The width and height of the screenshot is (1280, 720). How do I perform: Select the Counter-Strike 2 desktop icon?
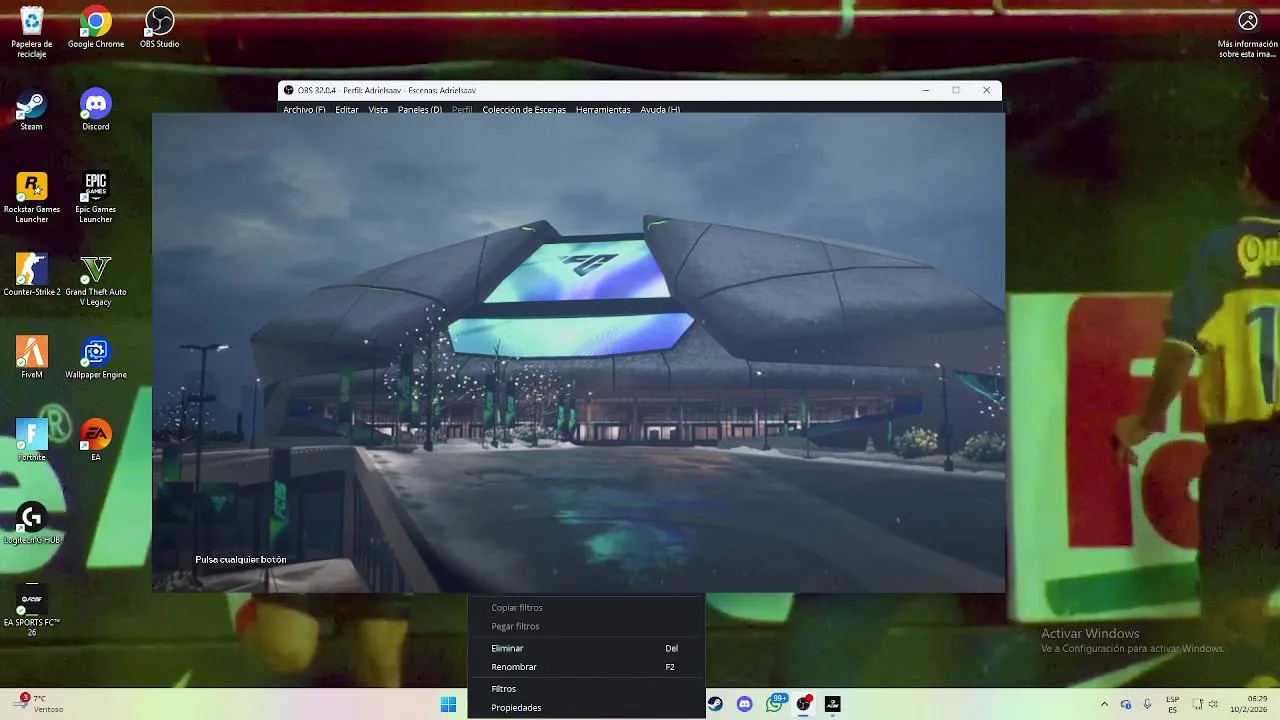coord(32,275)
